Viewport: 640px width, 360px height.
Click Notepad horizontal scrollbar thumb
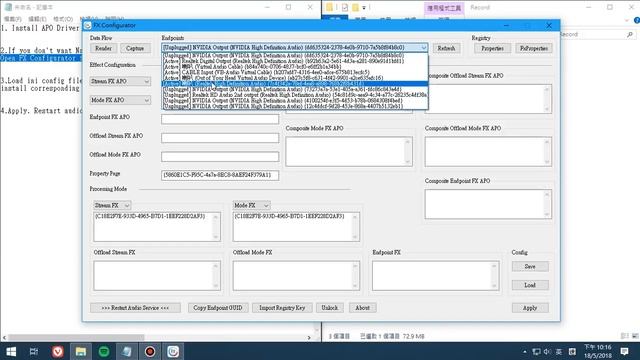click(76, 338)
